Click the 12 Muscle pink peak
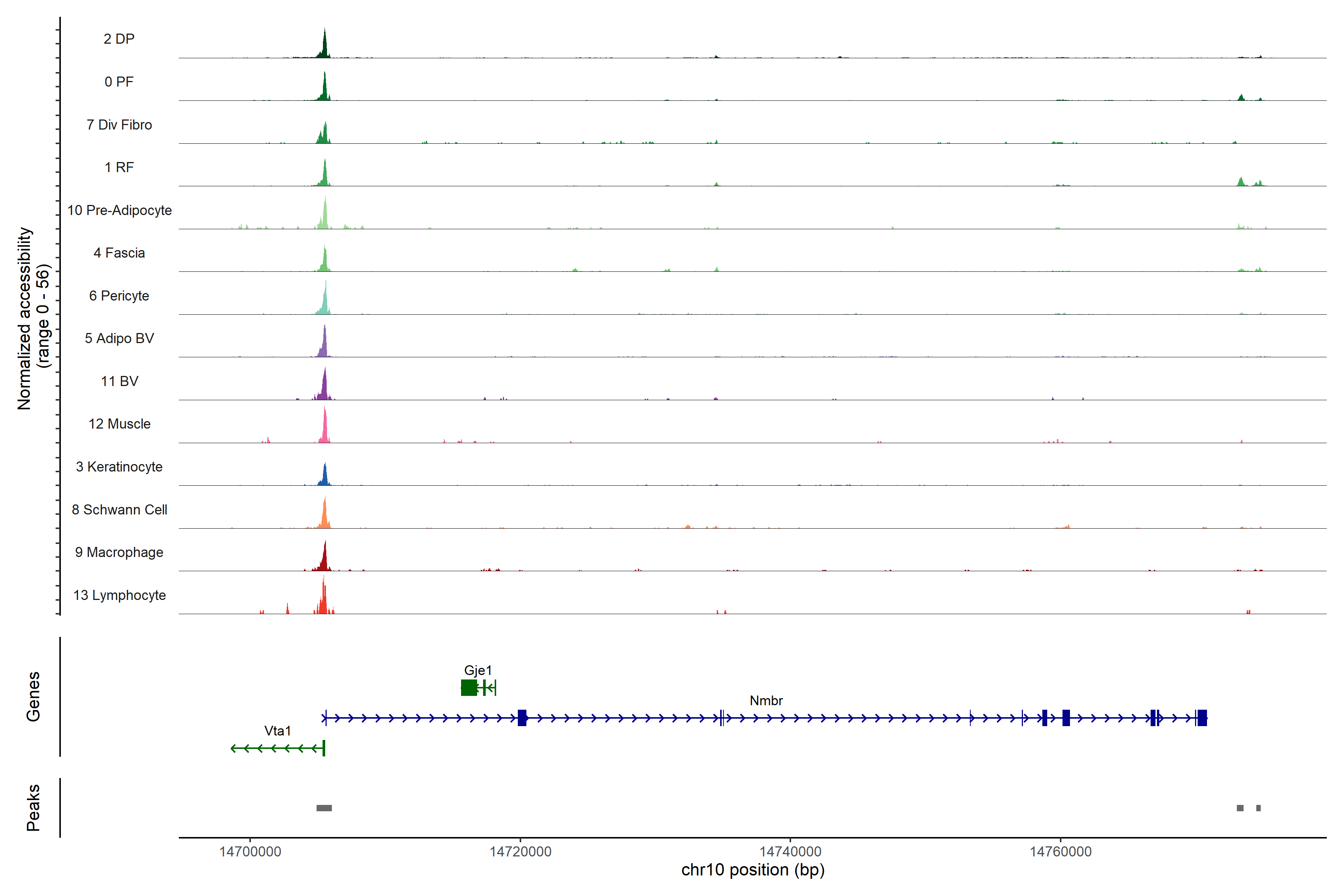The width and height of the screenshot is (1344, 896). click(x=324, y=430)
